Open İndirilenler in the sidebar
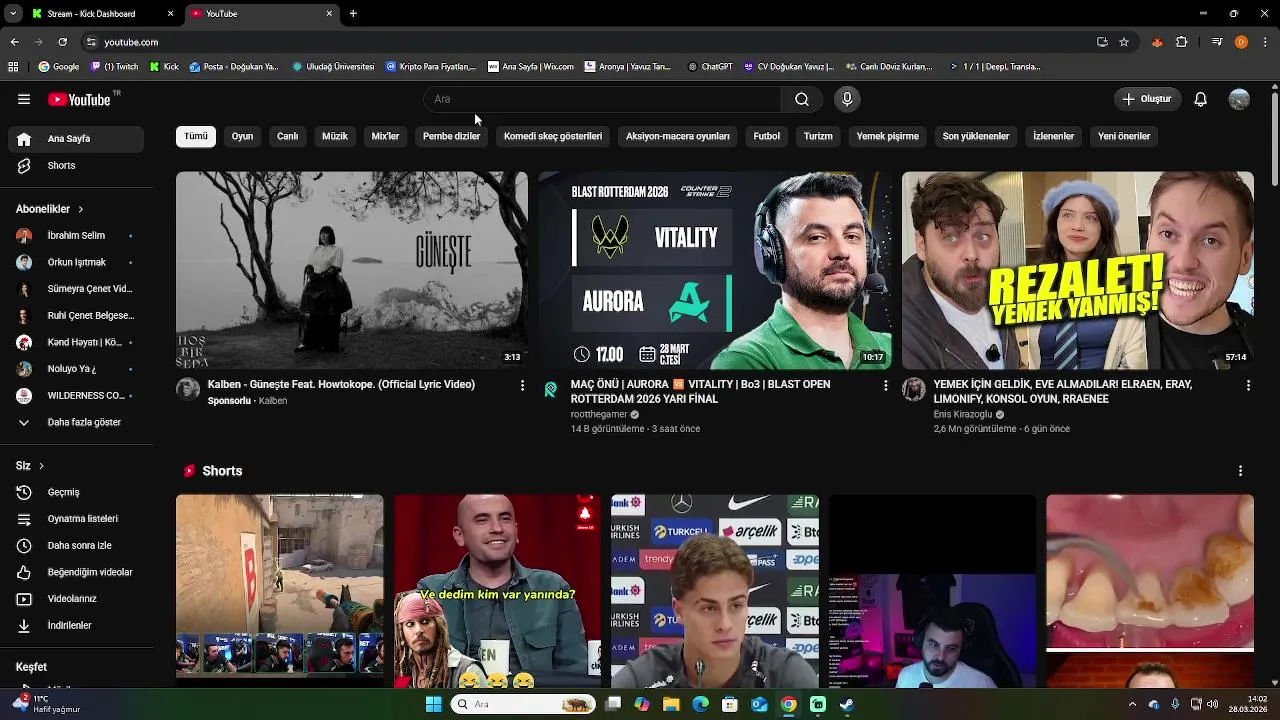1280x720 pixels. click(x=76, y=625)
